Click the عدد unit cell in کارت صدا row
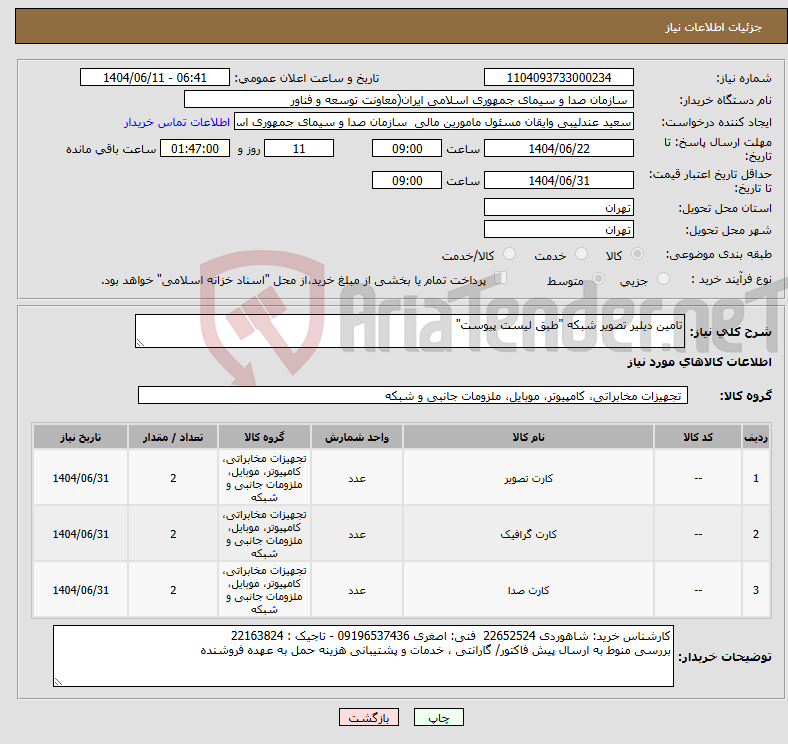This screenshot has height=744, width=788. 357,590
